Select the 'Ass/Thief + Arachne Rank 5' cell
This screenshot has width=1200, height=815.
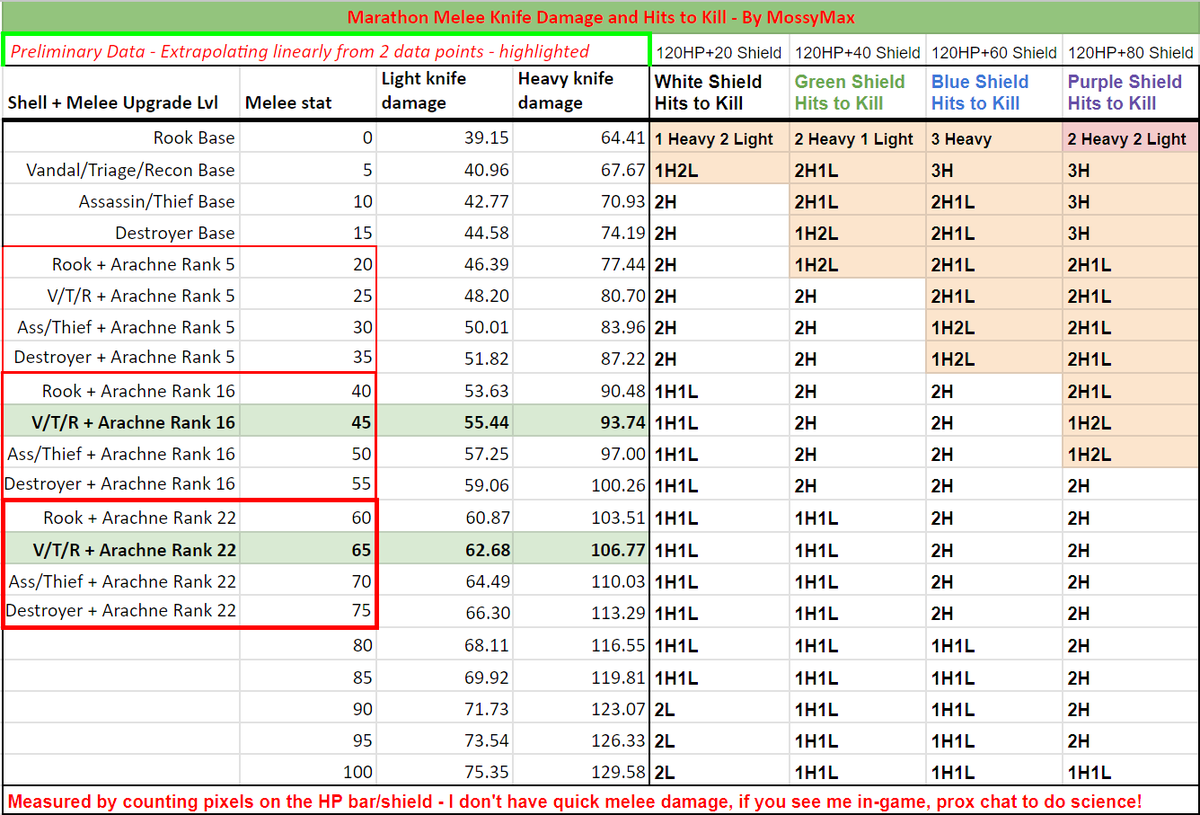tap(121, 328)
